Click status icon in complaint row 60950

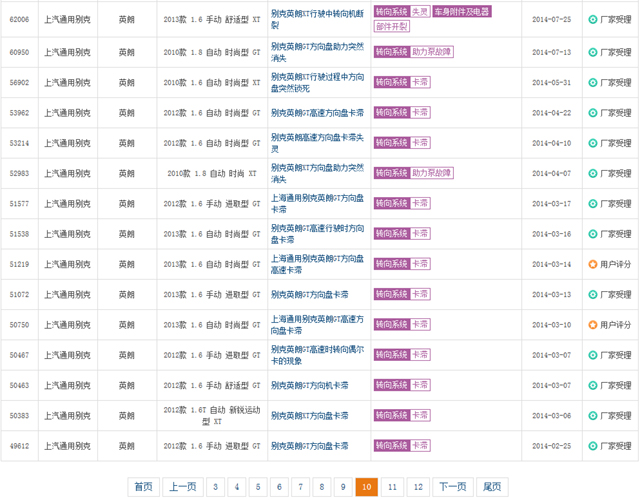(593, 52)
